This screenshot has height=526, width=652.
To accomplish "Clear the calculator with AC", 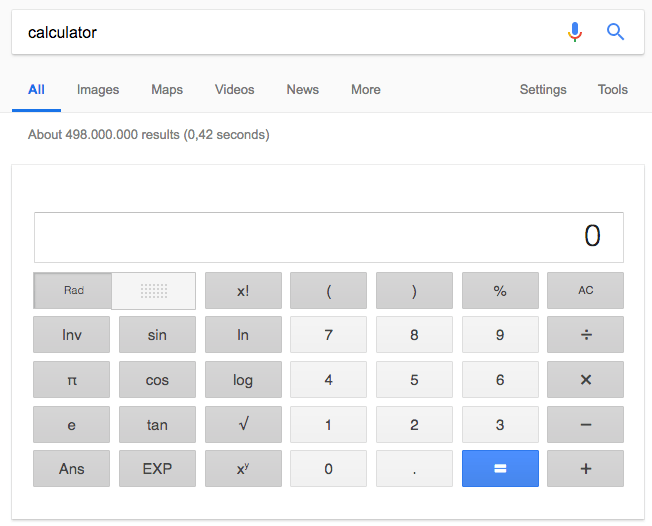I will [585, 291].
